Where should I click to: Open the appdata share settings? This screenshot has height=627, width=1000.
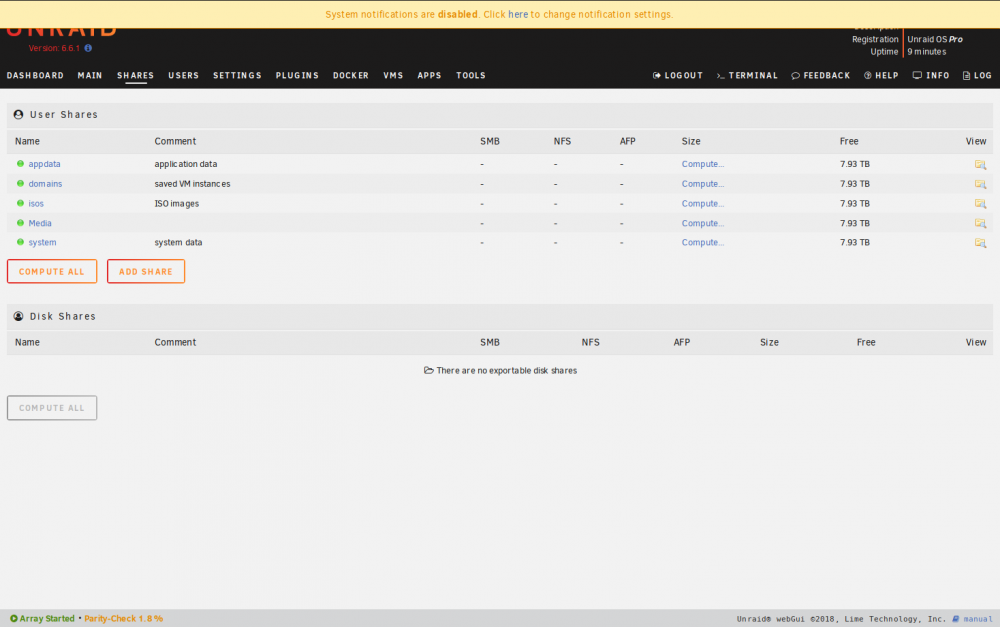(x=44, y=164)
